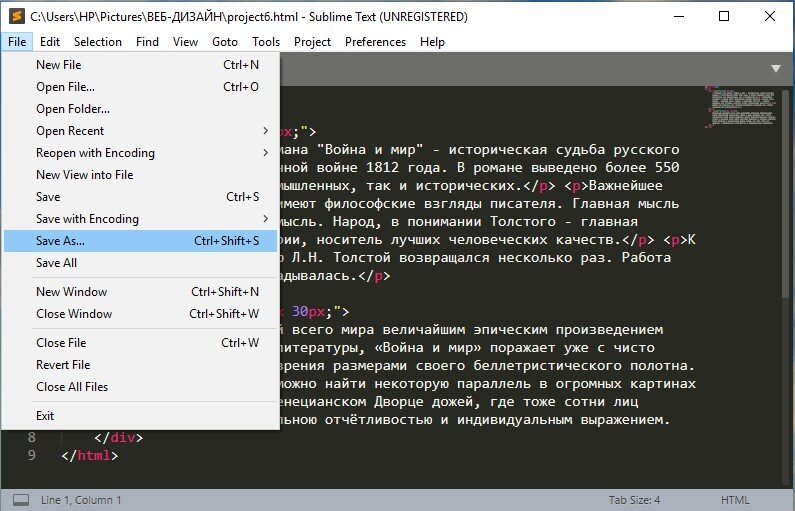Click the word "Толстого" in the editor

(523, 222)
